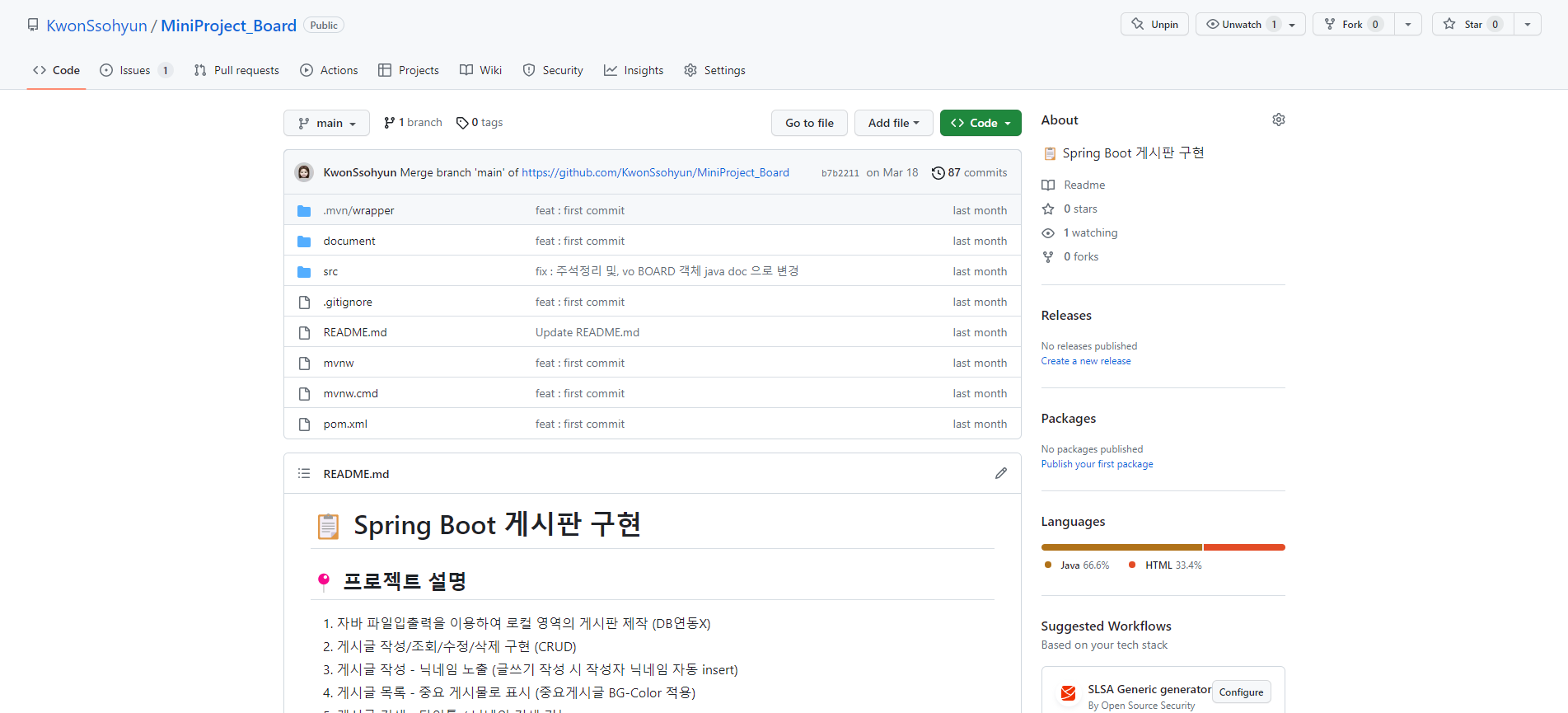The image size is (1568, 713).
Task: Open the KwonSsohyun owner profile link
Action: pos(96,26)
